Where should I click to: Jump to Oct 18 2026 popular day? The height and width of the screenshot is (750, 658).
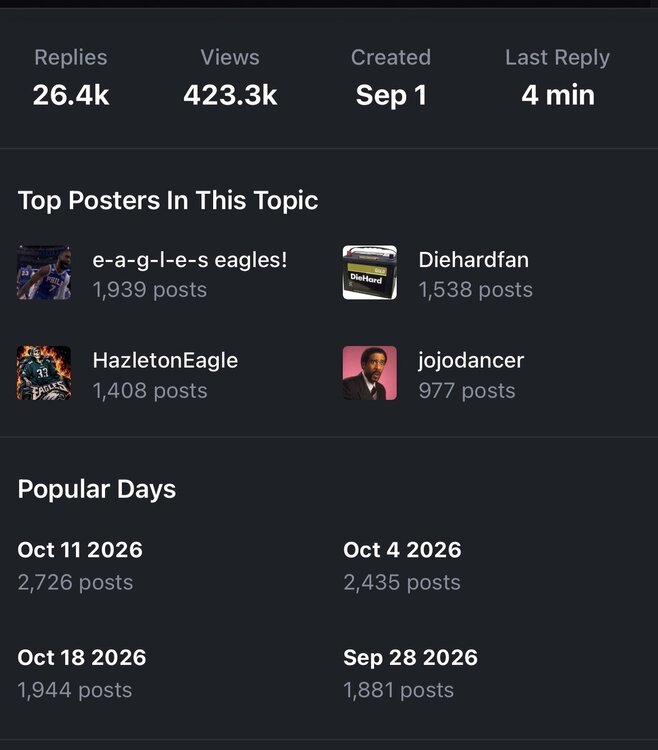click(x=82, y=658)
